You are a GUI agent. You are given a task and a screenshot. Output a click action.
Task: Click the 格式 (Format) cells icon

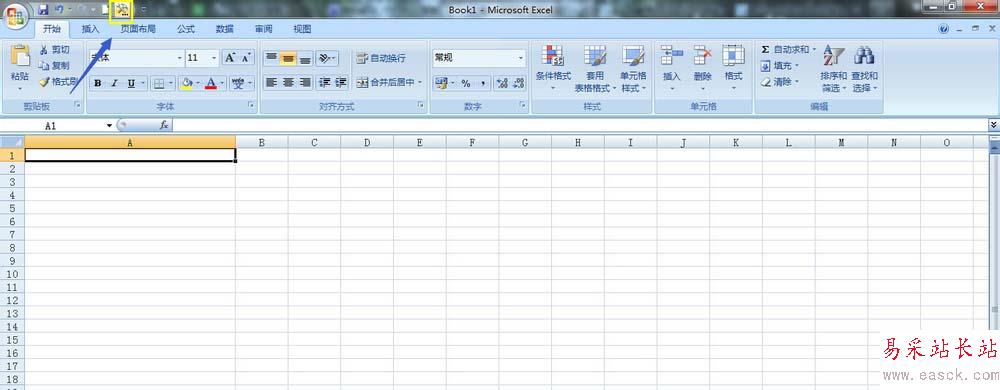point(733,55)
